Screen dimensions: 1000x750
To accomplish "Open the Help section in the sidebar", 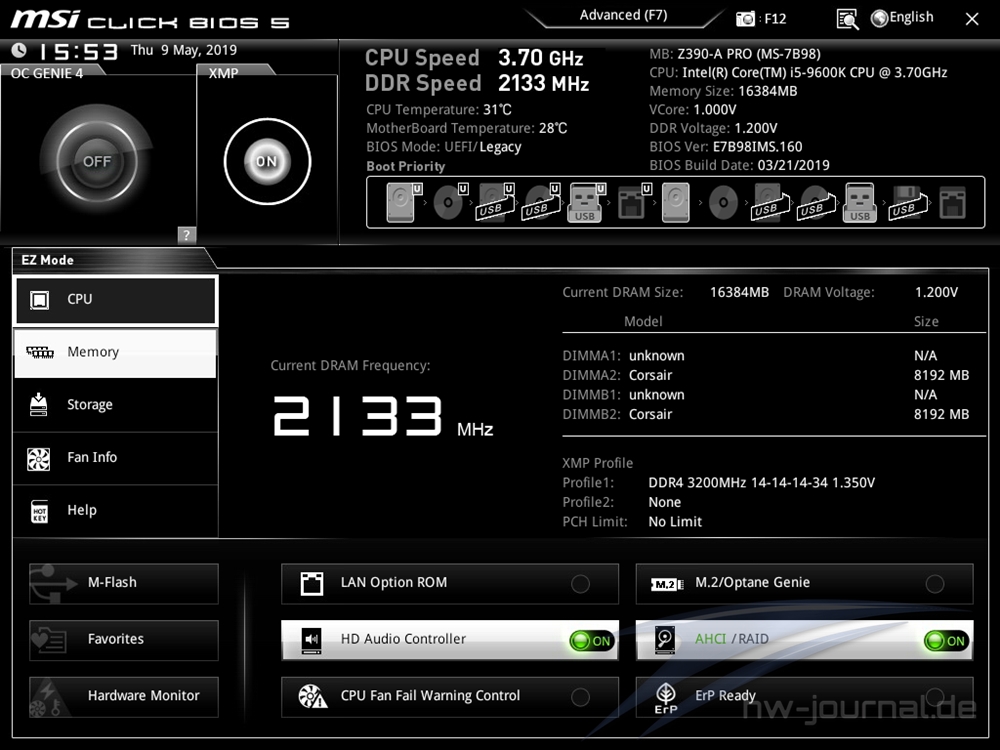I will tap(115, 511).
